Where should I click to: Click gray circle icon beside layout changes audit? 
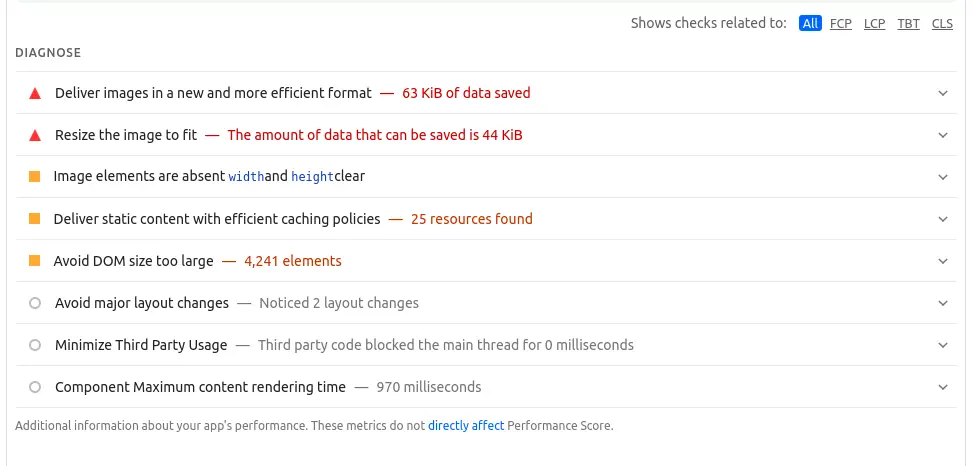tap(35, 303)
